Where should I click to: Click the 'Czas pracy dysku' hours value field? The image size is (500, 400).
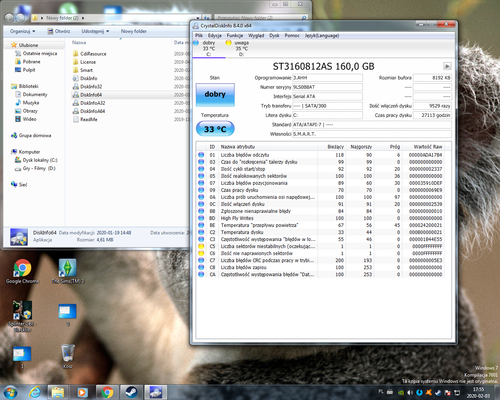(x=432, y=115)
